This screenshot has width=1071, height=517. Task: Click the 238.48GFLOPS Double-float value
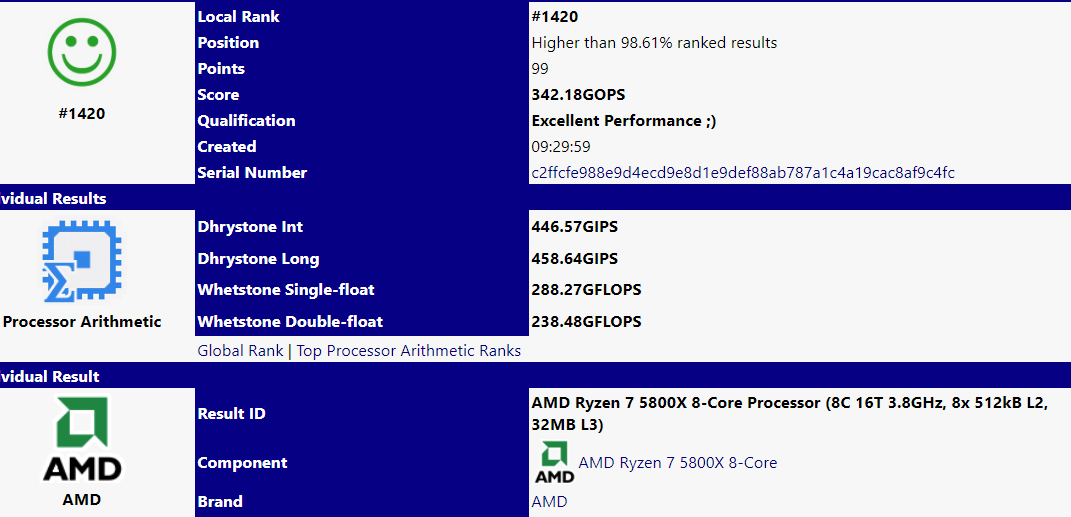point(586,322)
